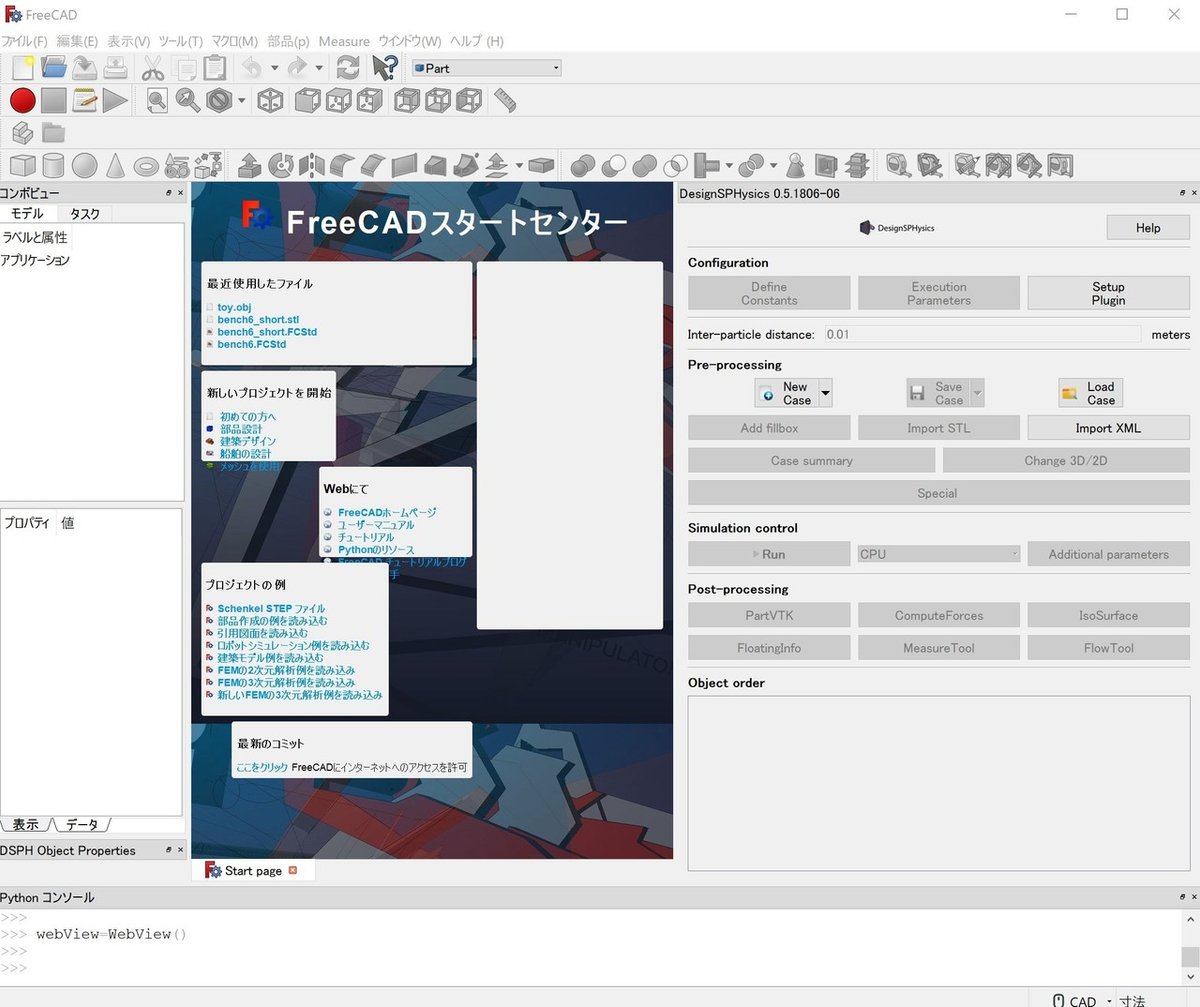Click the Setup Plugin button
This screenshot has height=1007, width=1200.
point(1108,293)
